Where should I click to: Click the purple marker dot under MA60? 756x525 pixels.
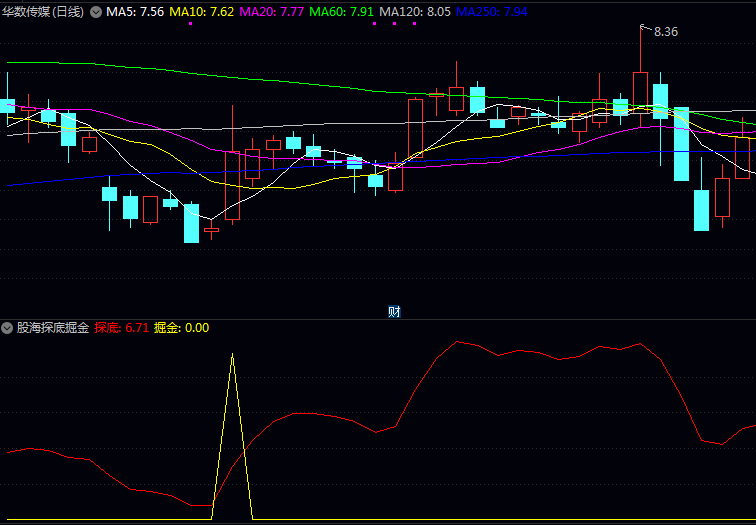375,24
